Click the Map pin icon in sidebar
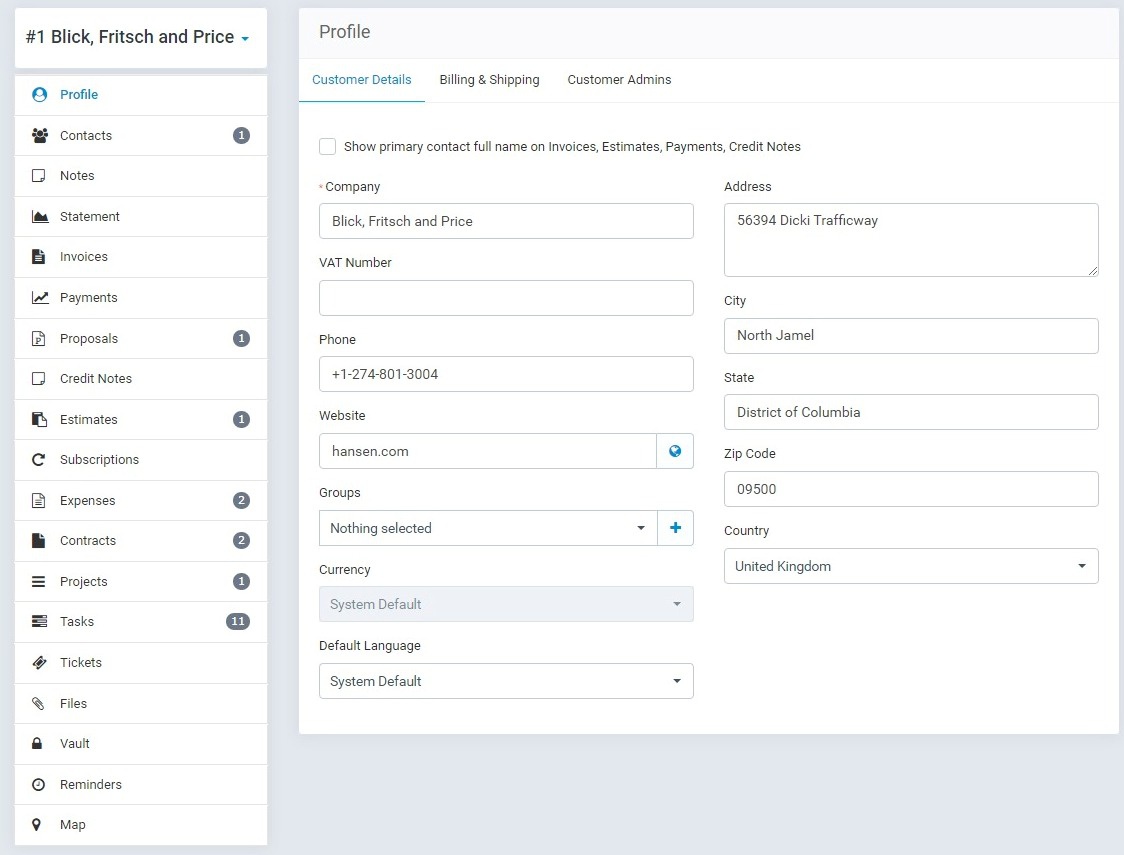 [x=39, y=825]
